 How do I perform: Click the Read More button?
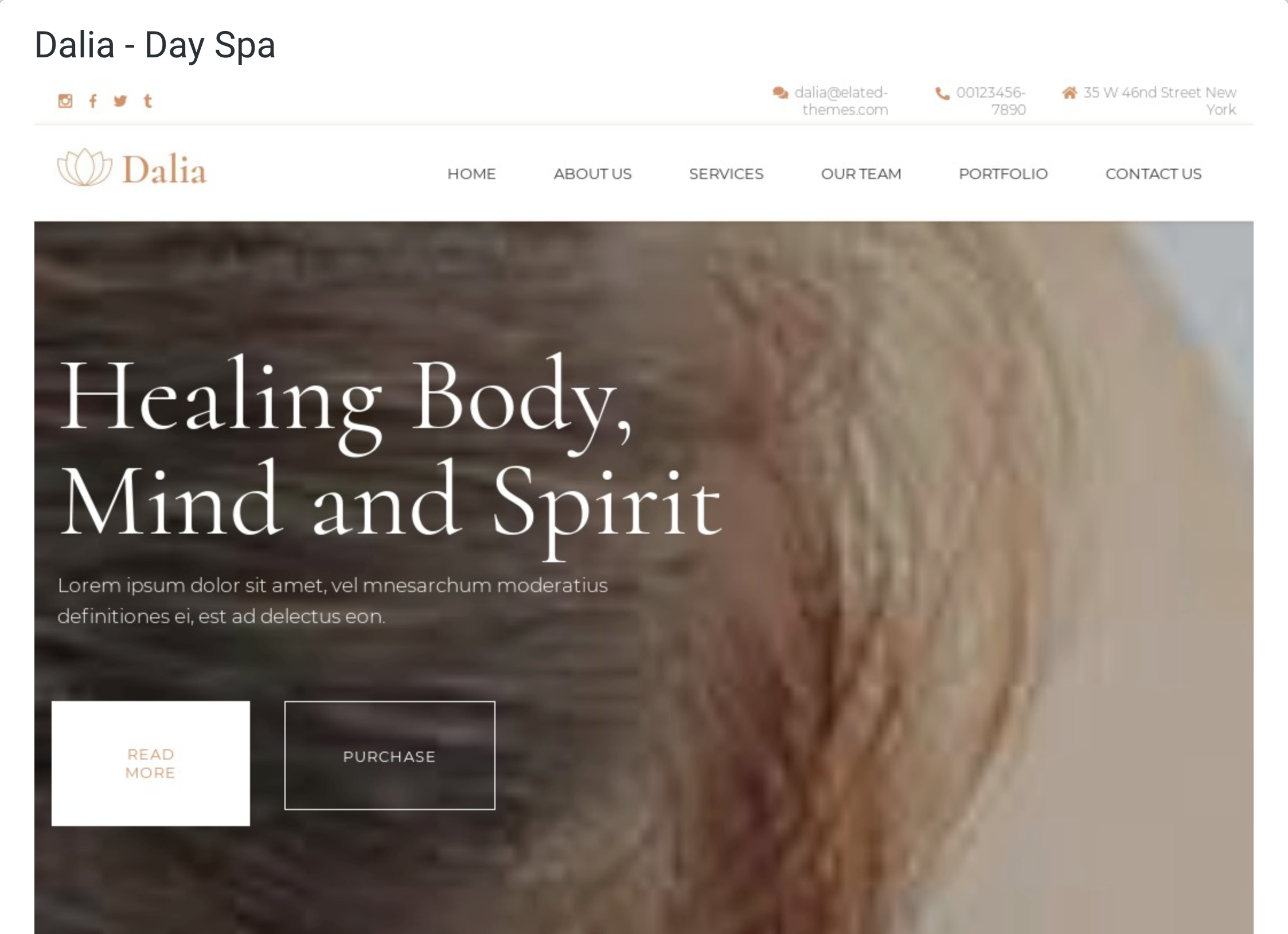(x=151, y=764)
